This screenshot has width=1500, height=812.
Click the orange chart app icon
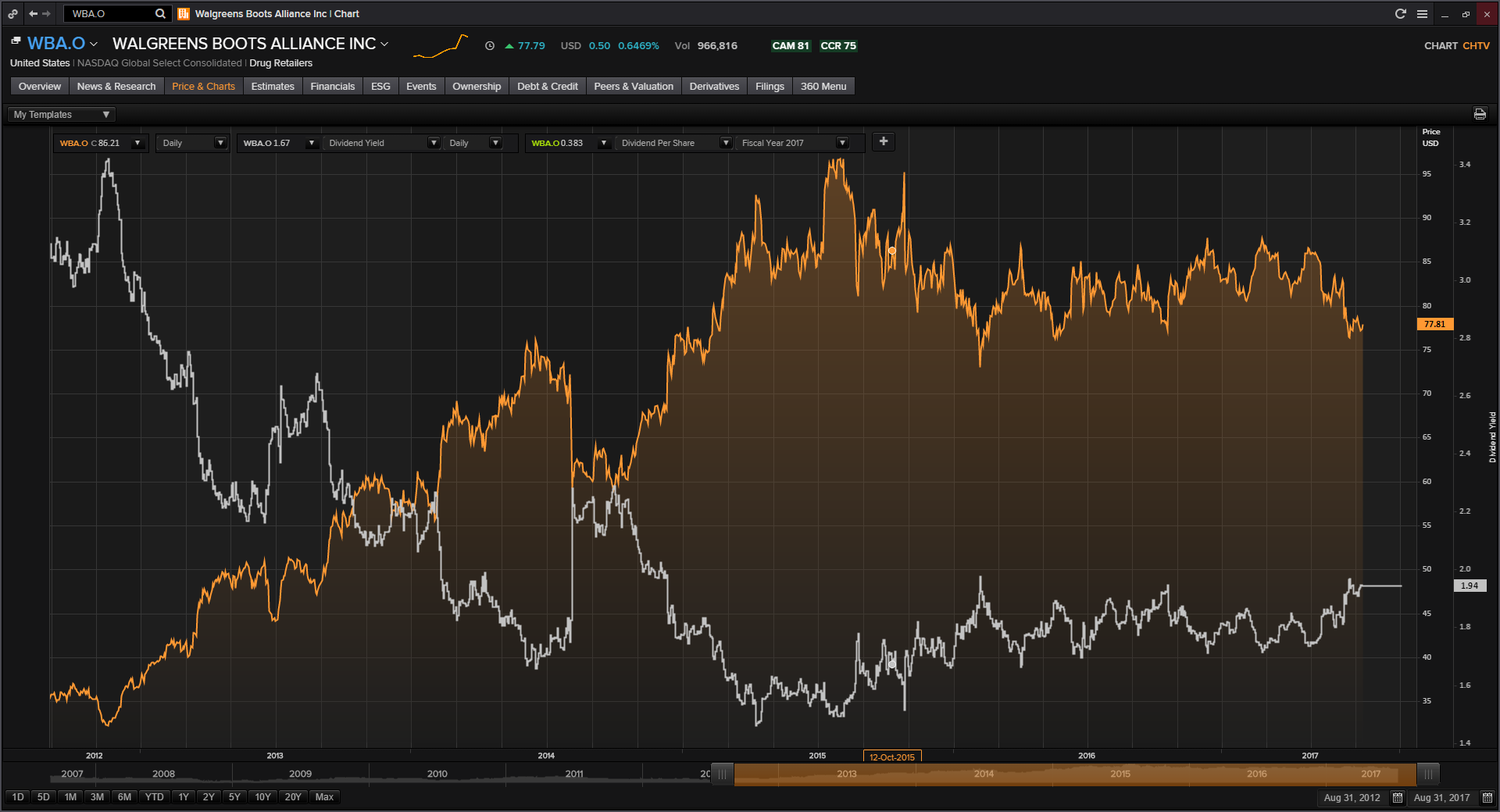184,13
